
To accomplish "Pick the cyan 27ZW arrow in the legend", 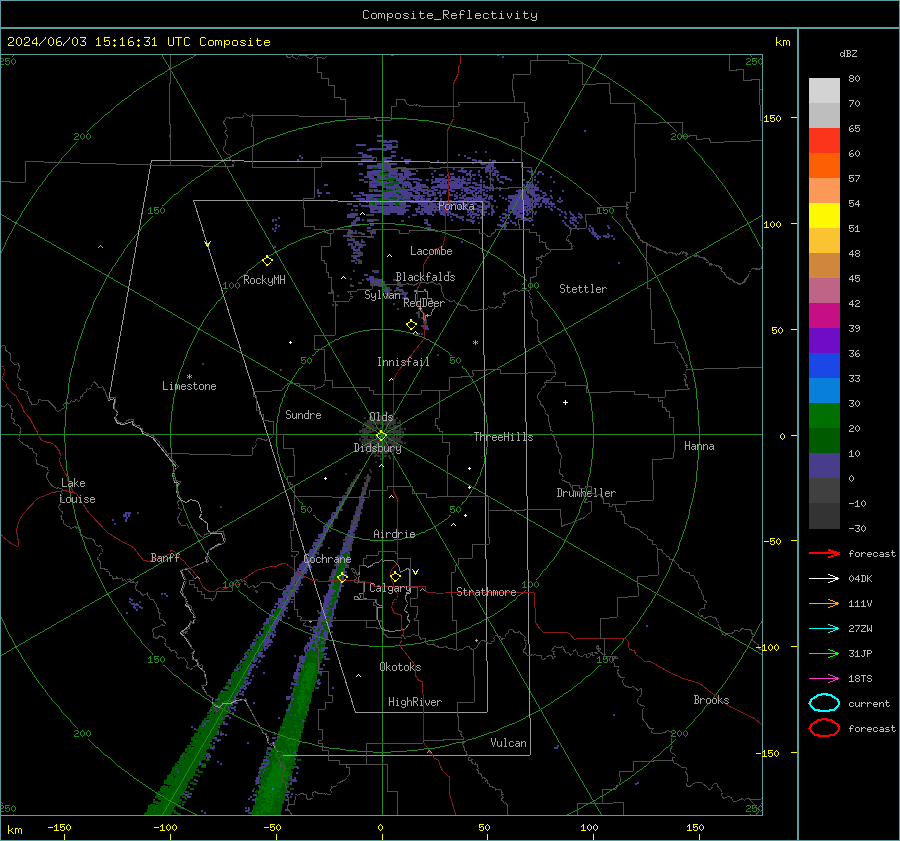I will (824, 629).
